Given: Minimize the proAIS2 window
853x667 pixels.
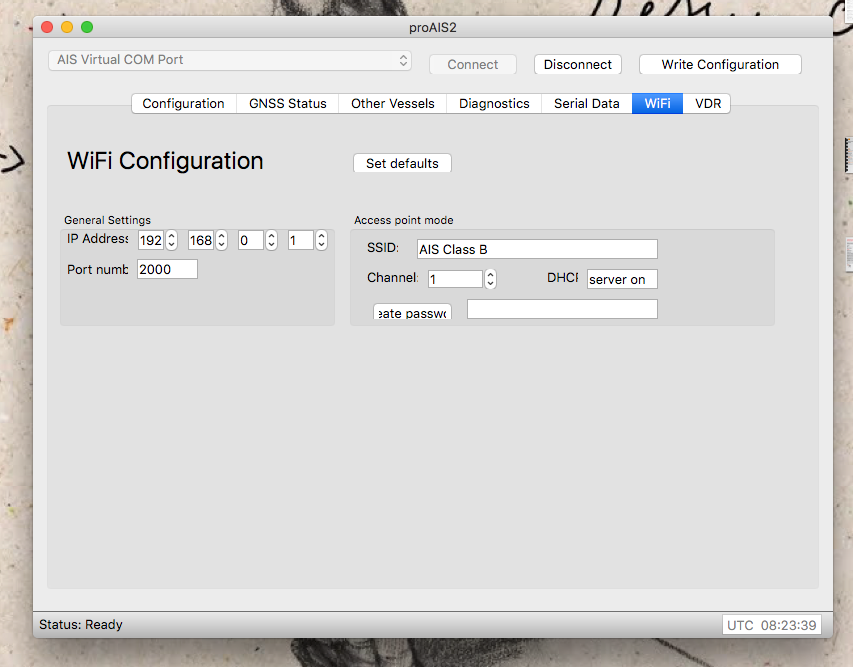Looking at the screenshot, I should [x=67, y=27].
